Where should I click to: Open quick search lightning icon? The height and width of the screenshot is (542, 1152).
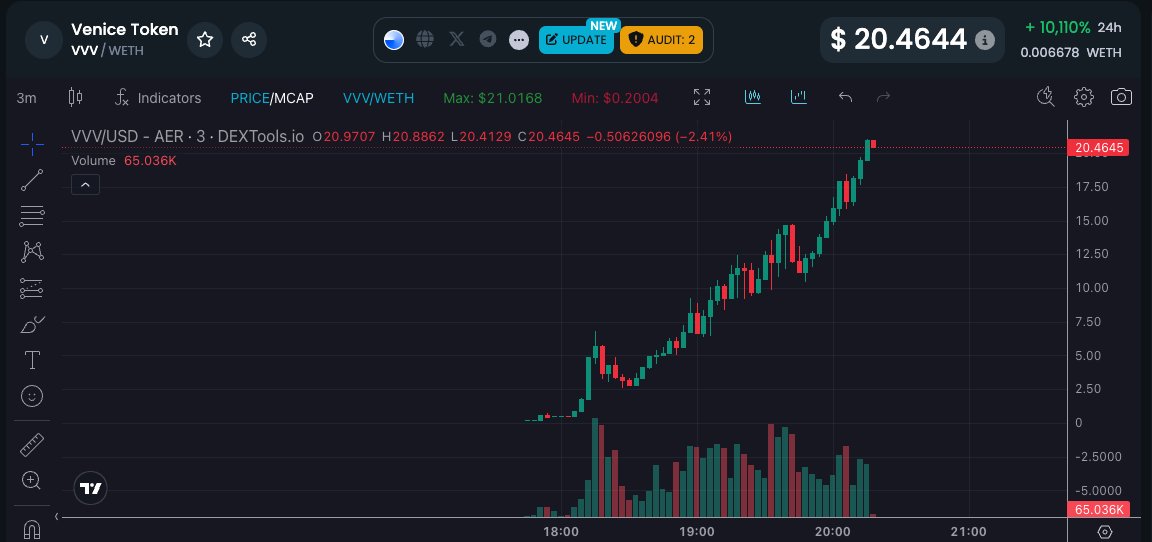coord(1045,97)
